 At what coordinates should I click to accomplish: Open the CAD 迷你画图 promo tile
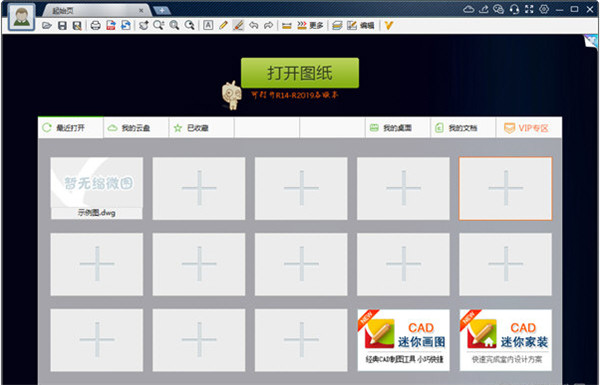[x=403, y=340]
